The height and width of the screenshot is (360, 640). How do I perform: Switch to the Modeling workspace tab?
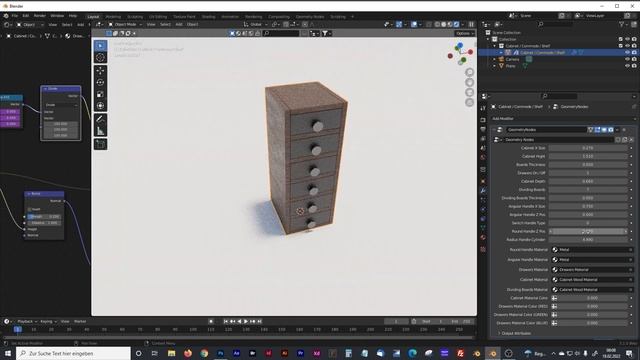(x=113, y=17)
